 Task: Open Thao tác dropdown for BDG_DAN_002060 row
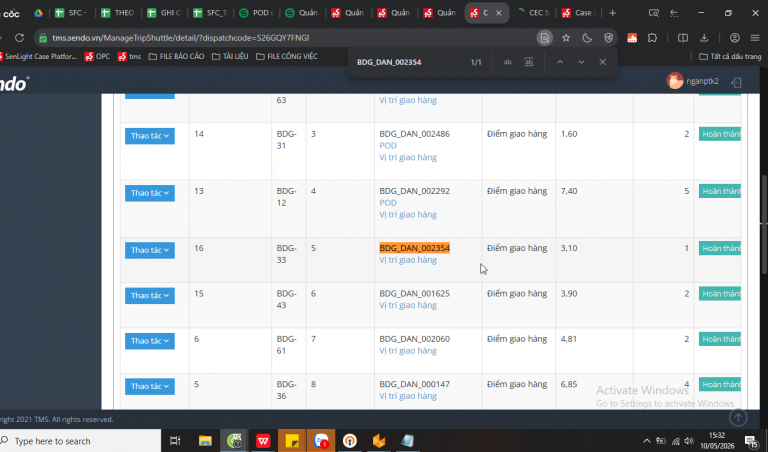coord(149,341)
